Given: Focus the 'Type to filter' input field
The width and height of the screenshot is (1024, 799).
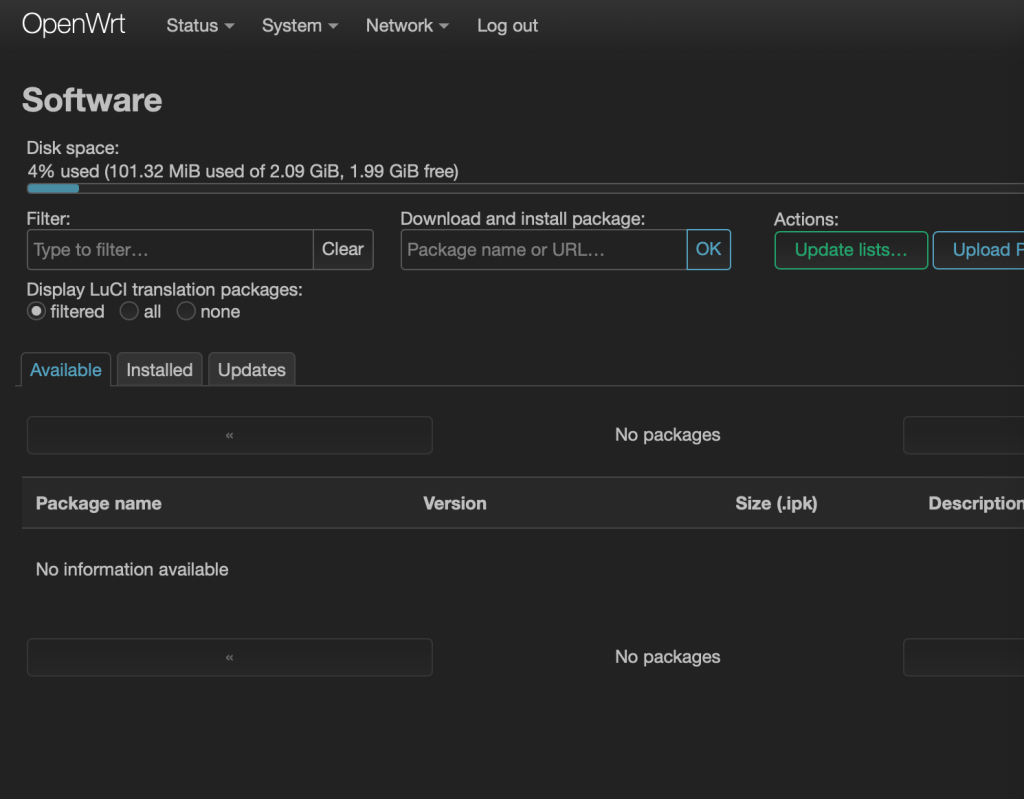Looking at the screenshot, I should tap(170, 250).
